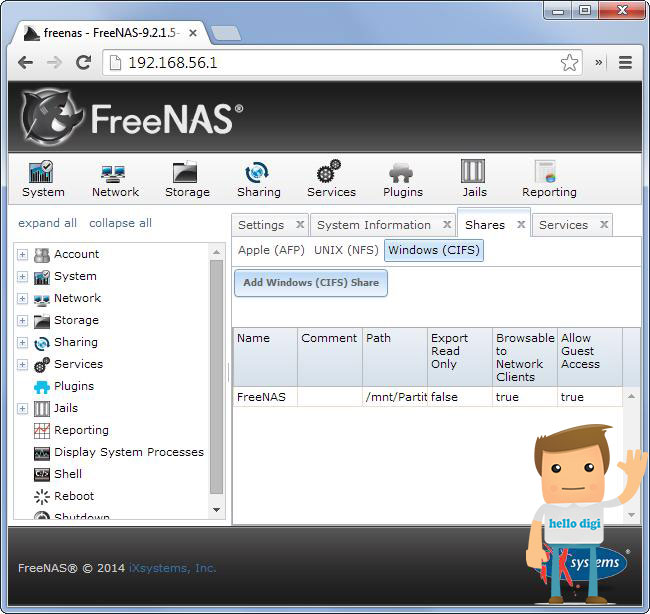The height and width of the screenshot is (614, 650).
Task: Expand the Jails tree node
Action: 22,408
